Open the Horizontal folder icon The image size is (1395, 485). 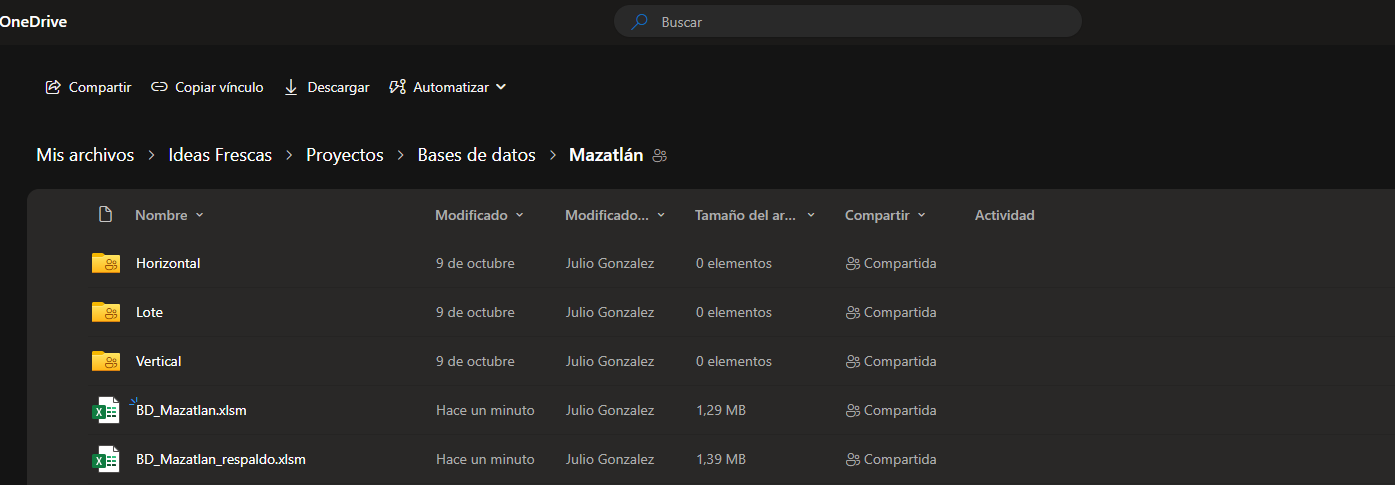(105, 263)
